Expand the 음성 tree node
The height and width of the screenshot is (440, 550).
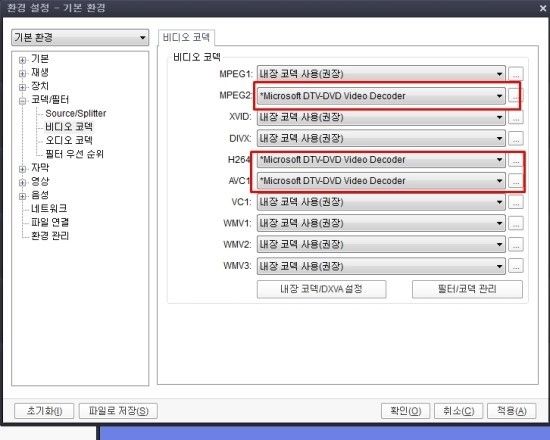coord(22,196)
